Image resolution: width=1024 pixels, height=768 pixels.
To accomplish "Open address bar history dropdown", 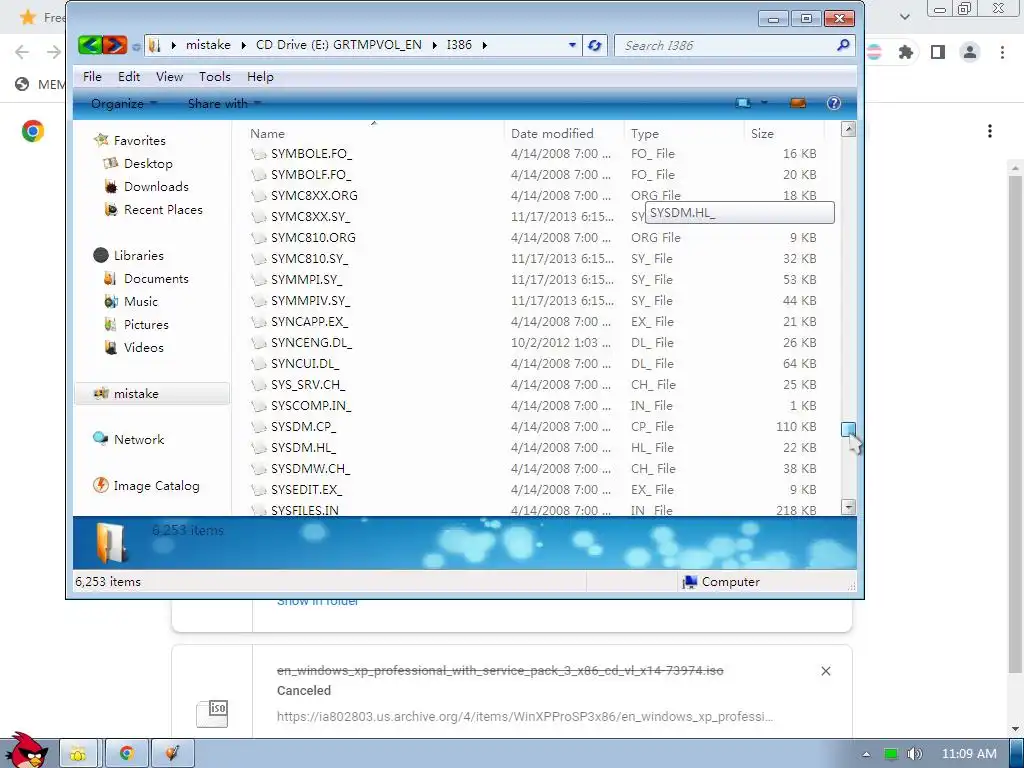I will [572, 45].
